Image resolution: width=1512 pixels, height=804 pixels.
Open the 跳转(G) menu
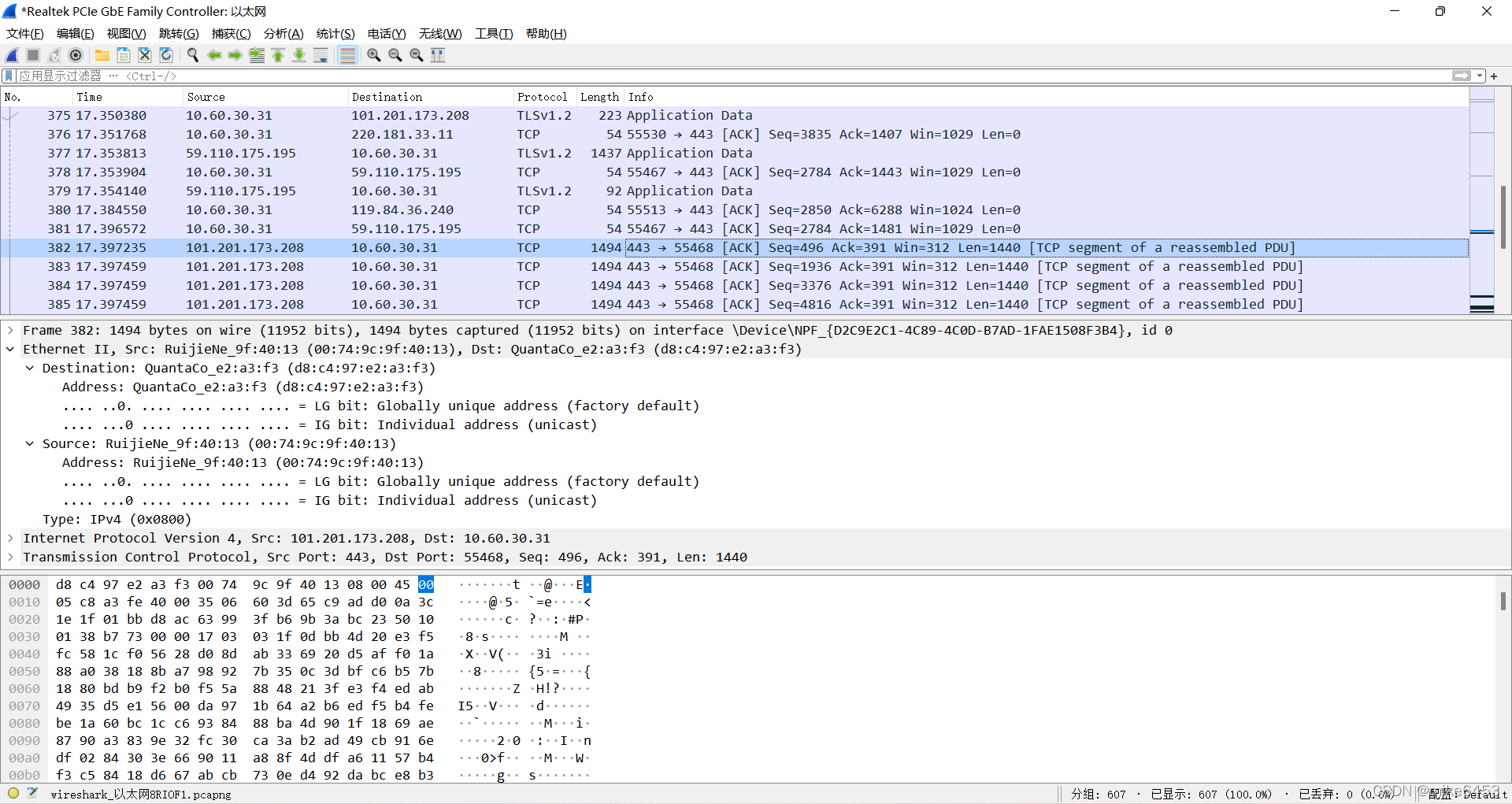pos(179,34)
